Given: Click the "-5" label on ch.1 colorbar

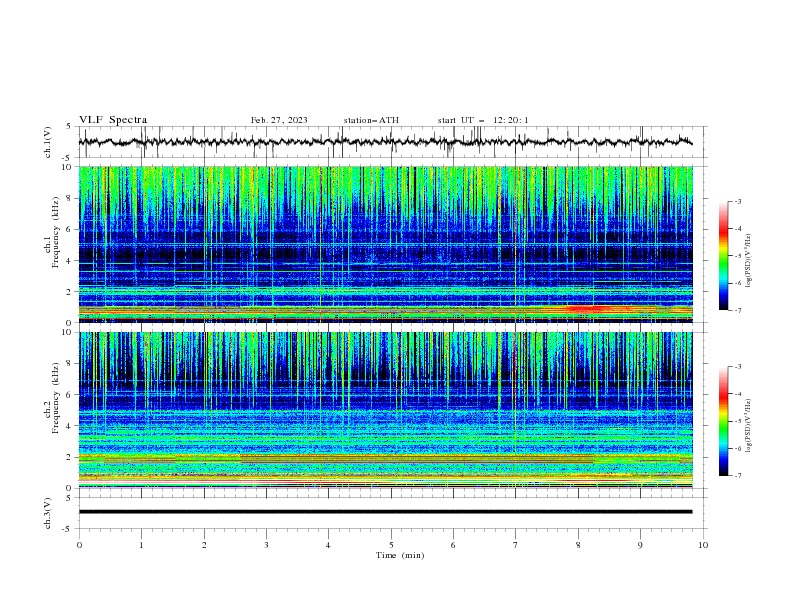Looking at the screenshot, I should click(737, 256).
